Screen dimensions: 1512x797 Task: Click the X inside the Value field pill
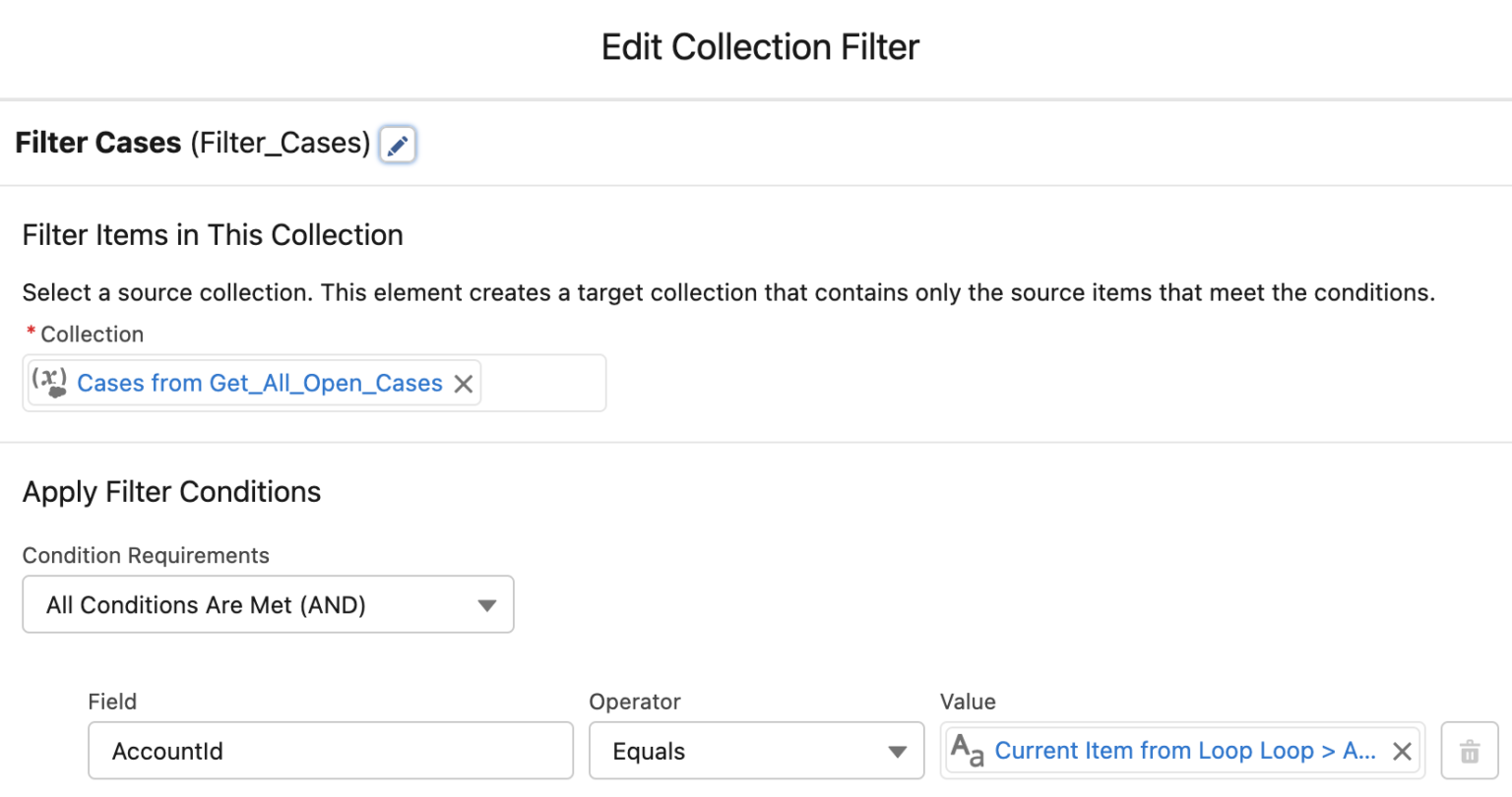(1402, 751)
